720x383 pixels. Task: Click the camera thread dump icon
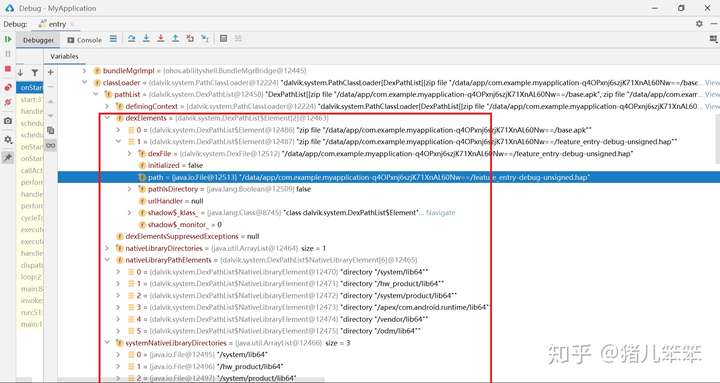tap(8, 121)
